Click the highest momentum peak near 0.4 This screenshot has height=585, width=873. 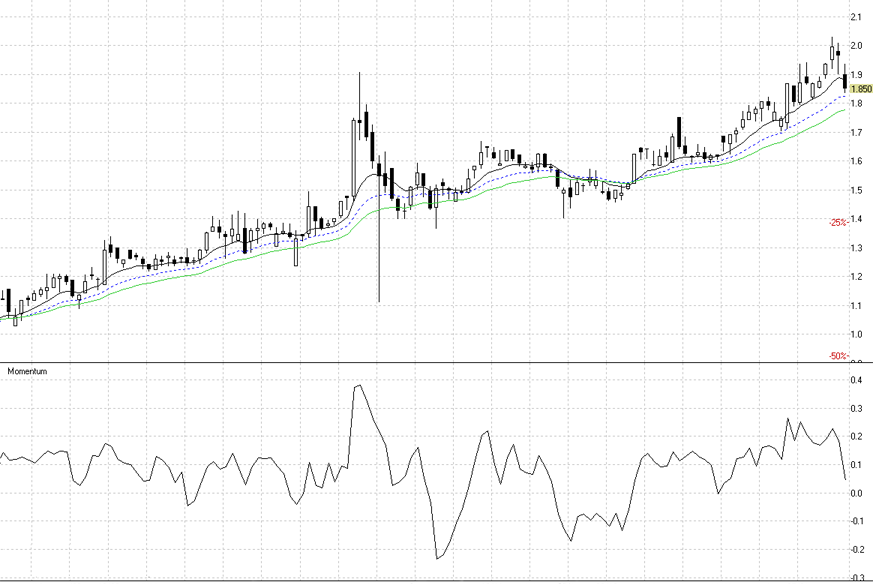pyautogui.click(x=359, y=385)
